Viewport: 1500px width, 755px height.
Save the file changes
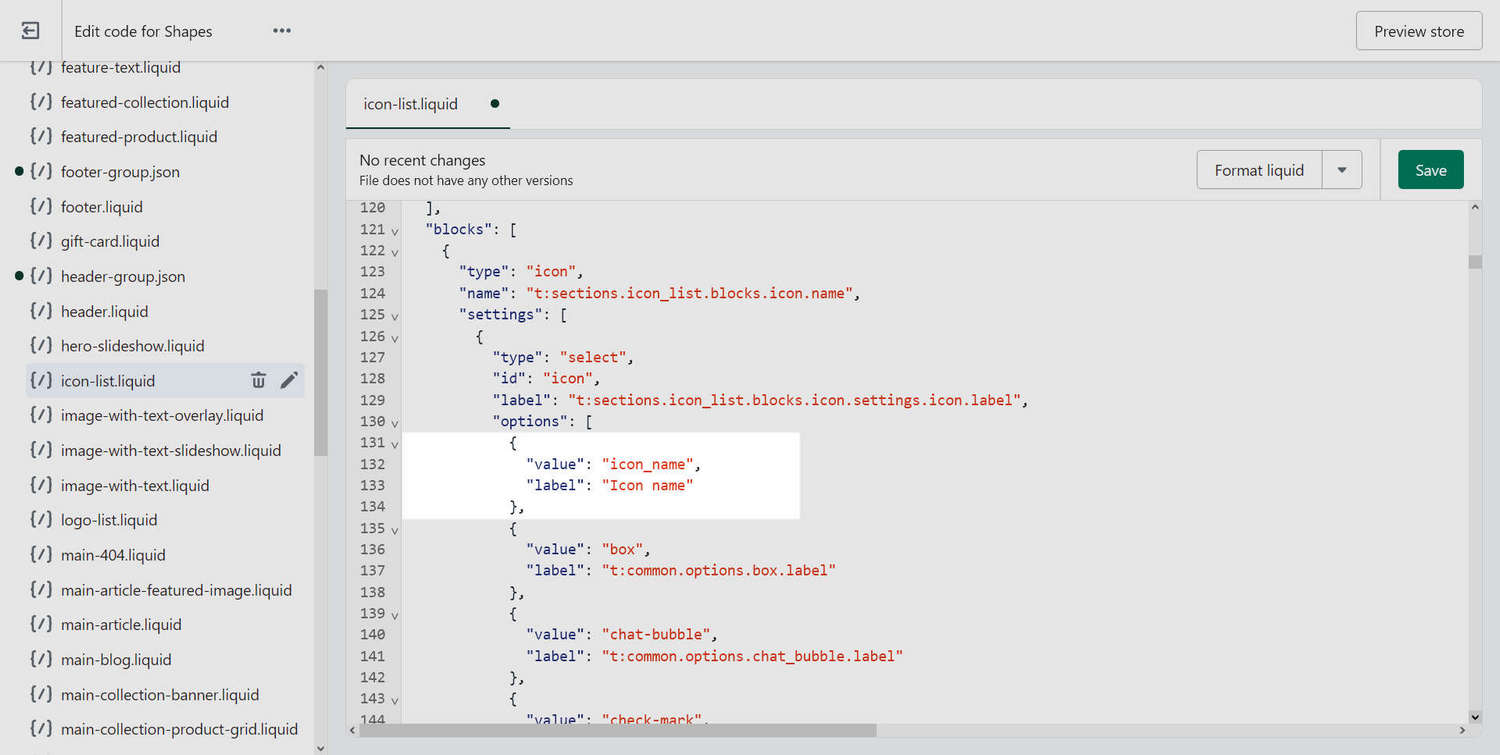point(1430,170)
